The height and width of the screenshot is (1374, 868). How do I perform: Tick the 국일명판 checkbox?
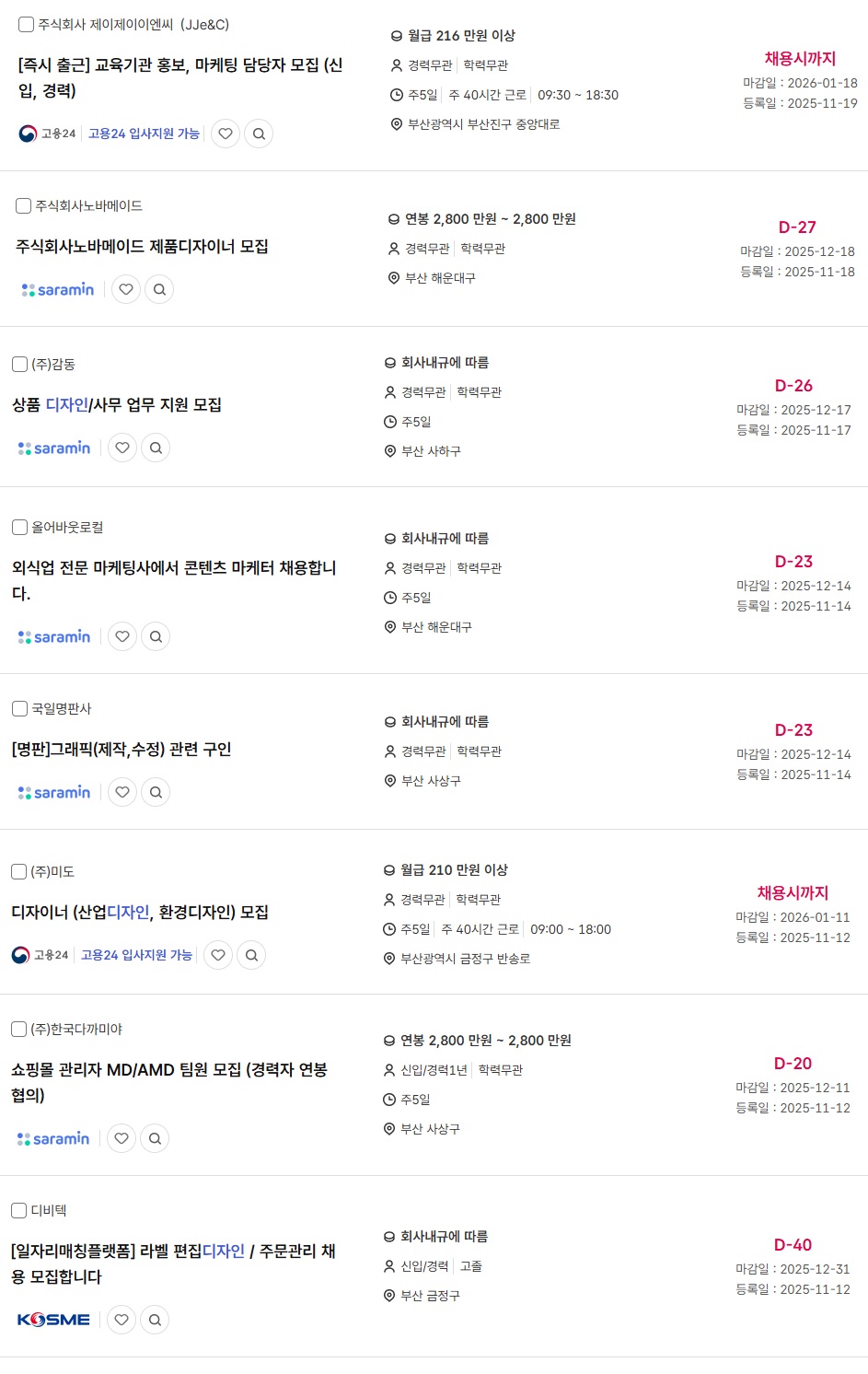click(19, 708)
